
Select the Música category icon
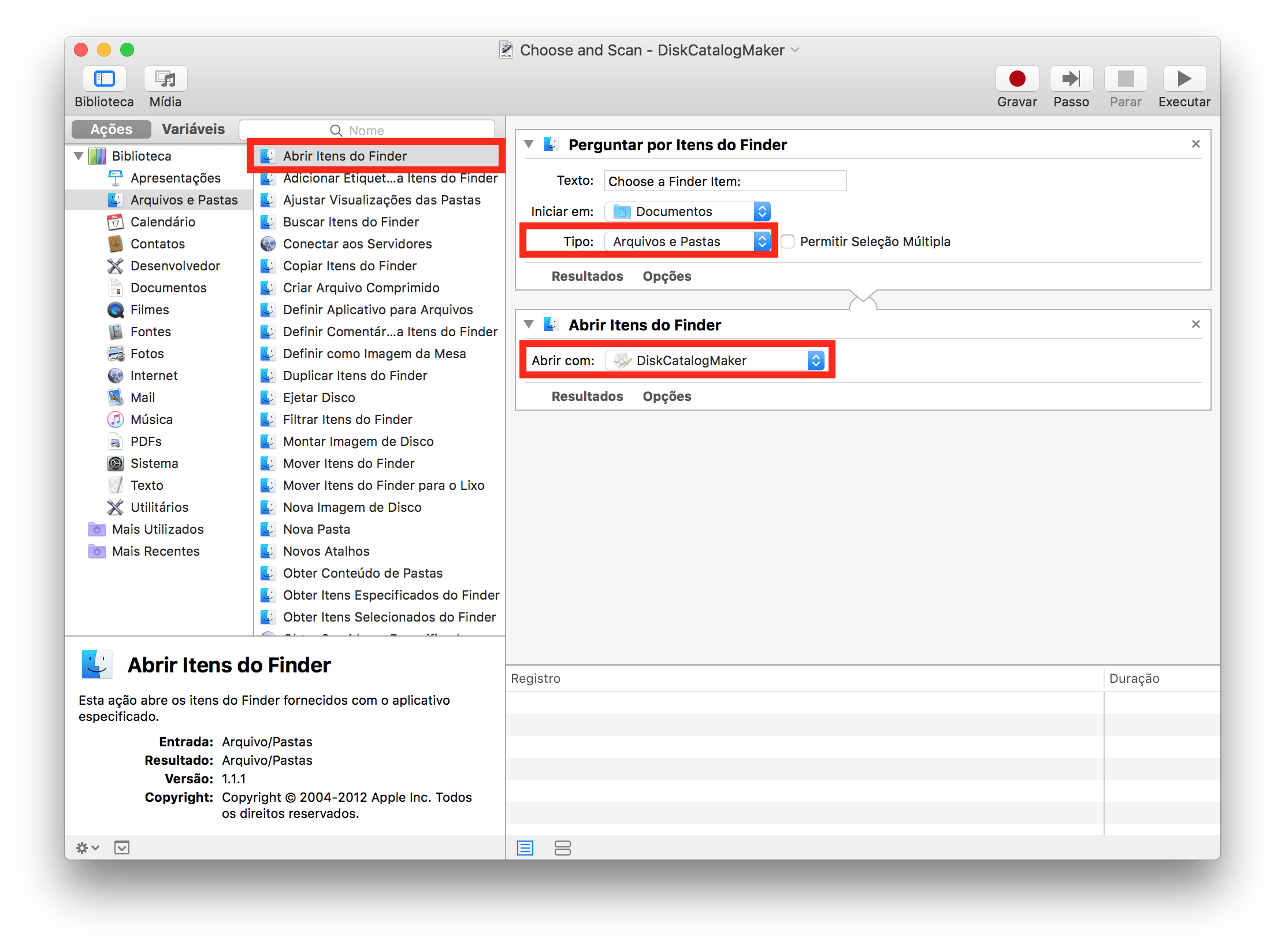click(116, 419)
